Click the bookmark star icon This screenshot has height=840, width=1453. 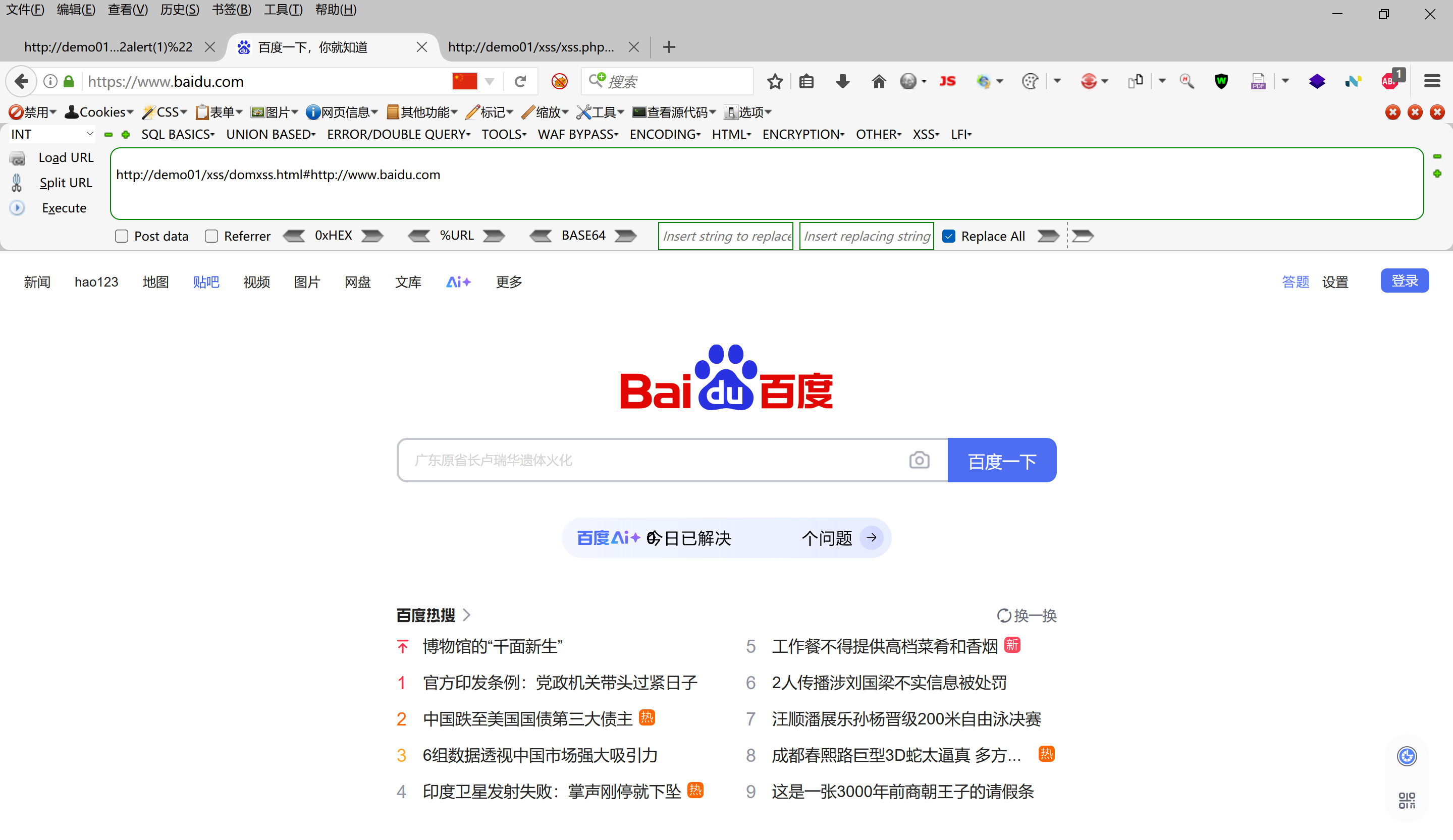pyautogui.click(x=775, y=81)
